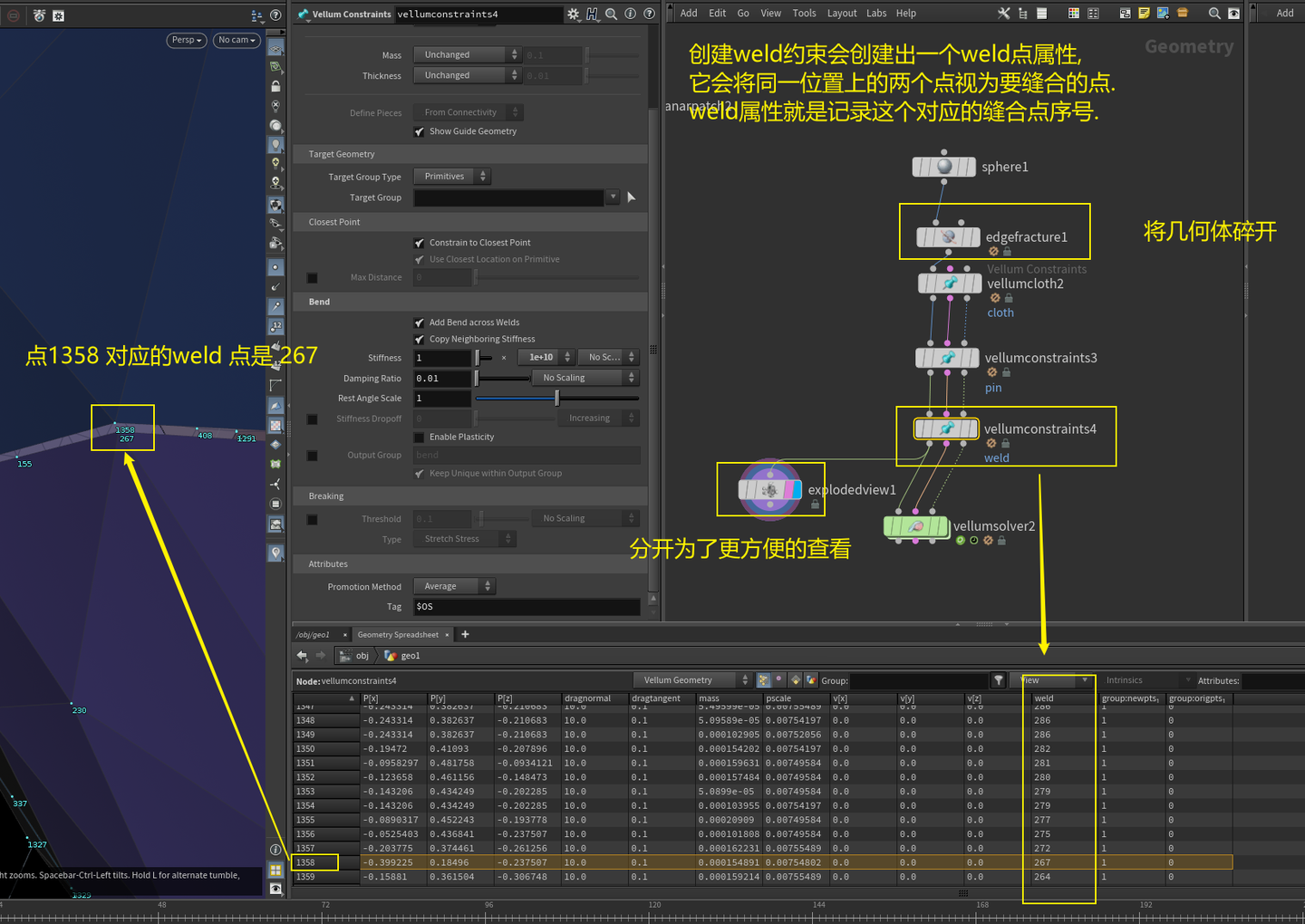Open the Damping Ratio No Scaling dropdown
Viewport: 1305px width, 924px height.
(x=585, y=378)
